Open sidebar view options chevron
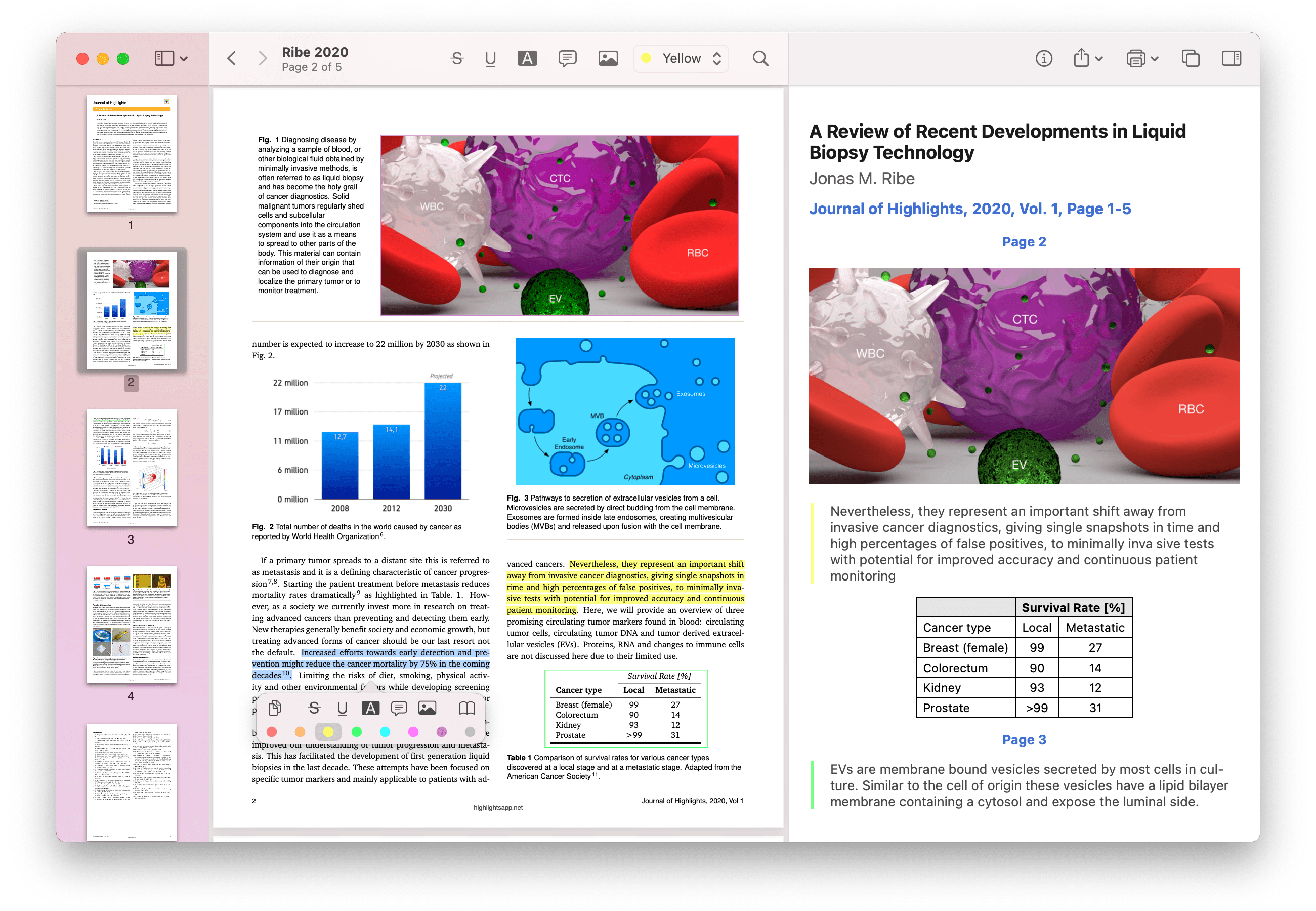 point(184,59)
